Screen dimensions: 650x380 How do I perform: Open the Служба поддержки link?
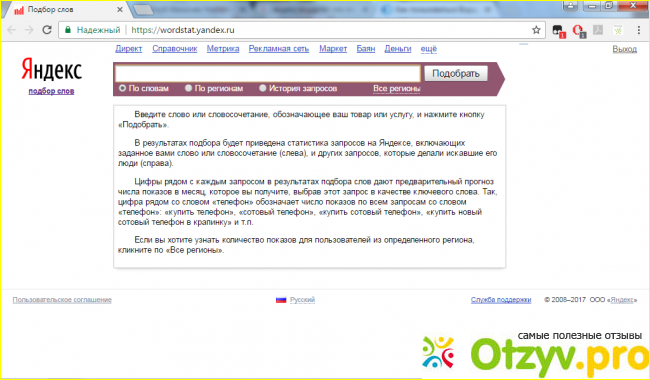pos(501,300)
